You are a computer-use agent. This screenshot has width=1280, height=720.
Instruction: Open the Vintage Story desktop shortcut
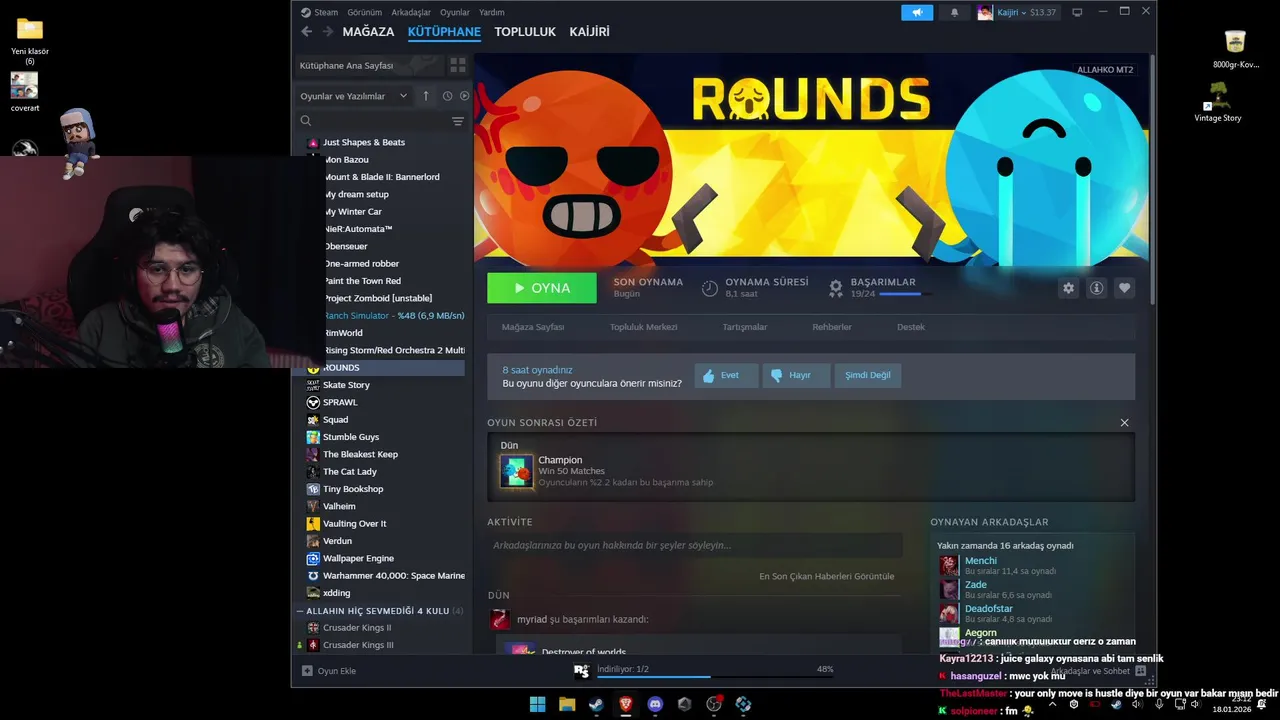point(1218,102)
